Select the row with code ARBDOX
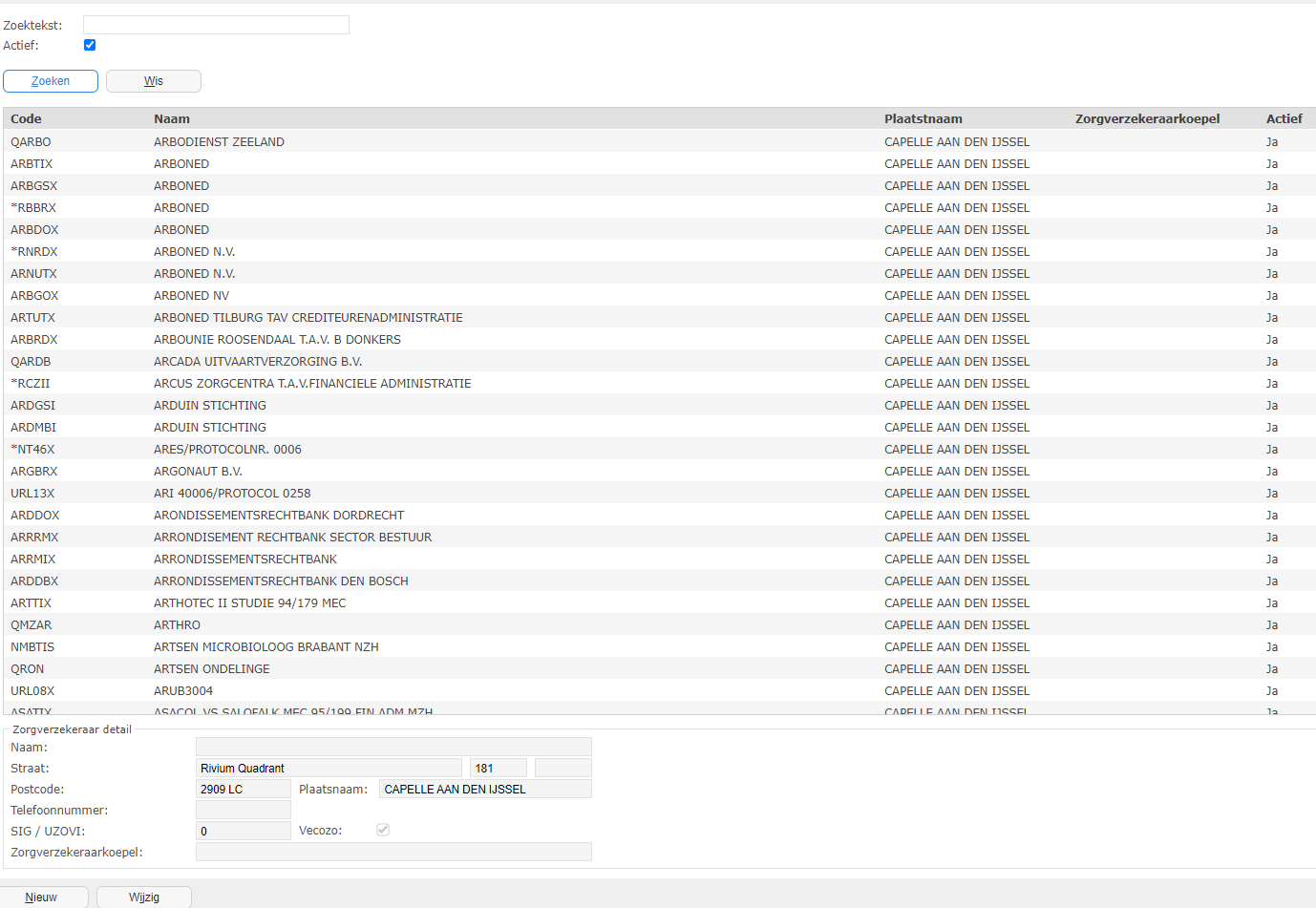The height and width of the screenshot is (908, 1316). [659, 229]
